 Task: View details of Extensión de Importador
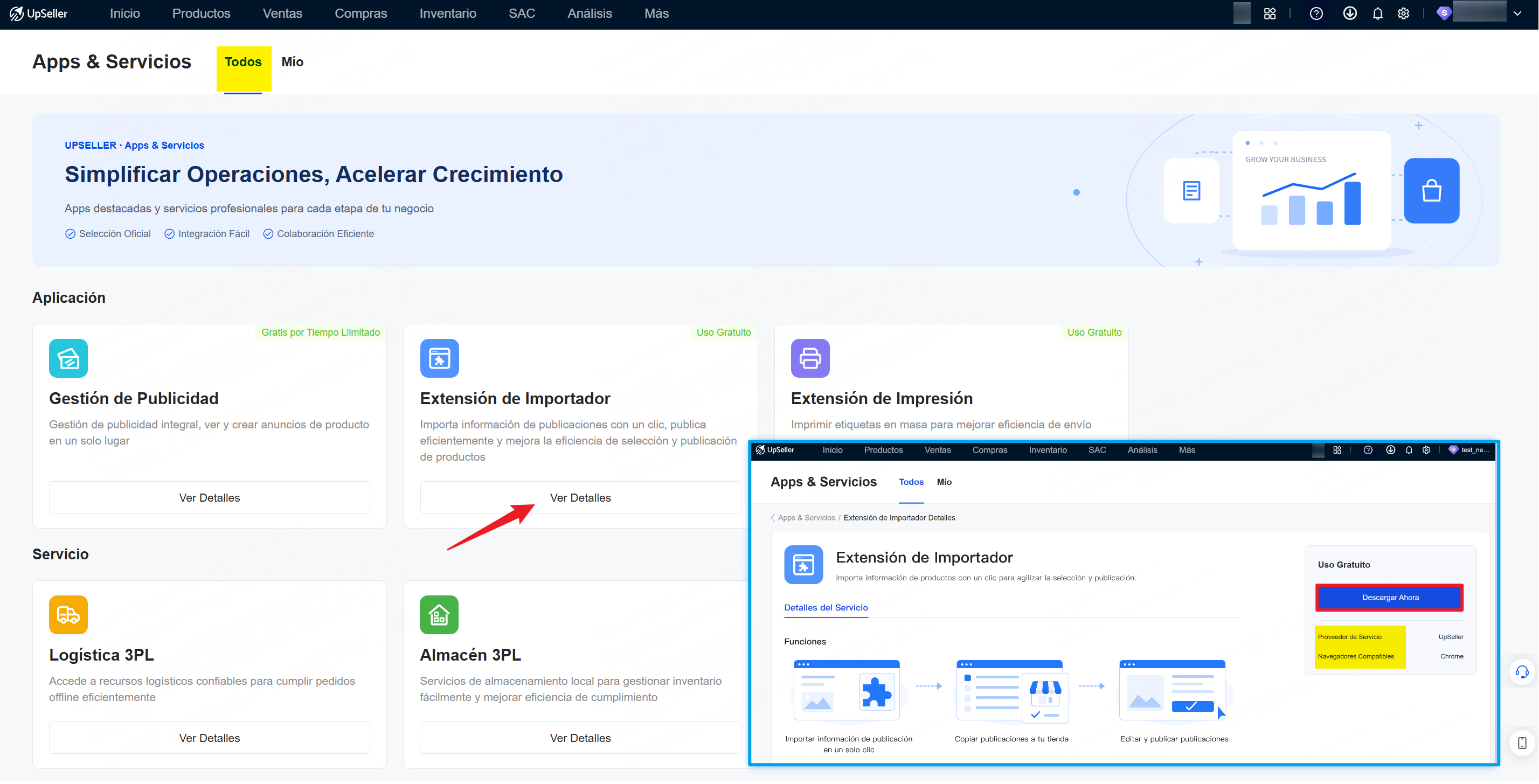(581, 498)
